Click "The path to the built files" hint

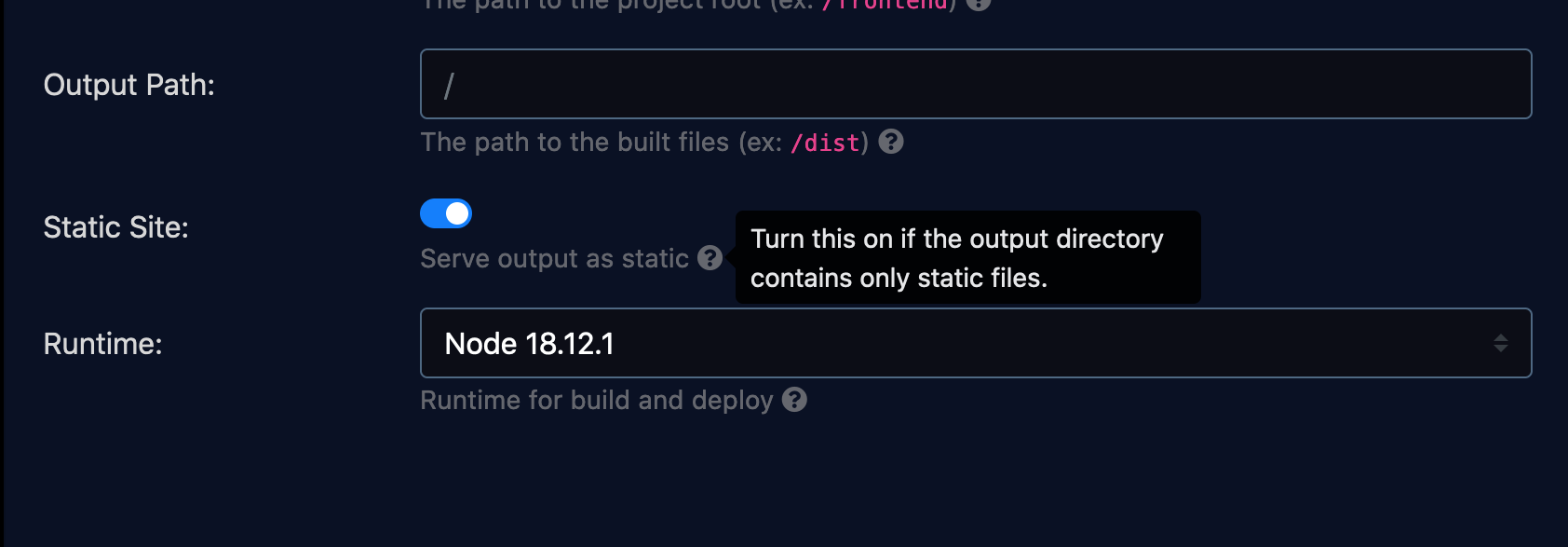point(574,142)
